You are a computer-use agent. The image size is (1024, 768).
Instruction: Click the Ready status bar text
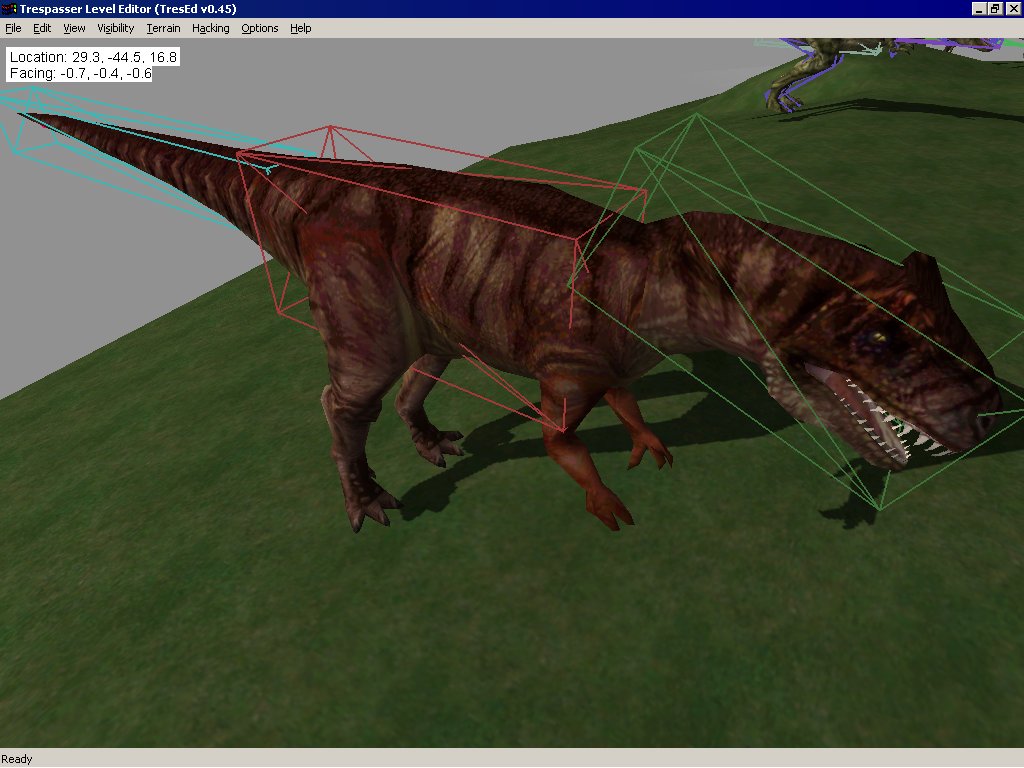(x=17, y=759)
